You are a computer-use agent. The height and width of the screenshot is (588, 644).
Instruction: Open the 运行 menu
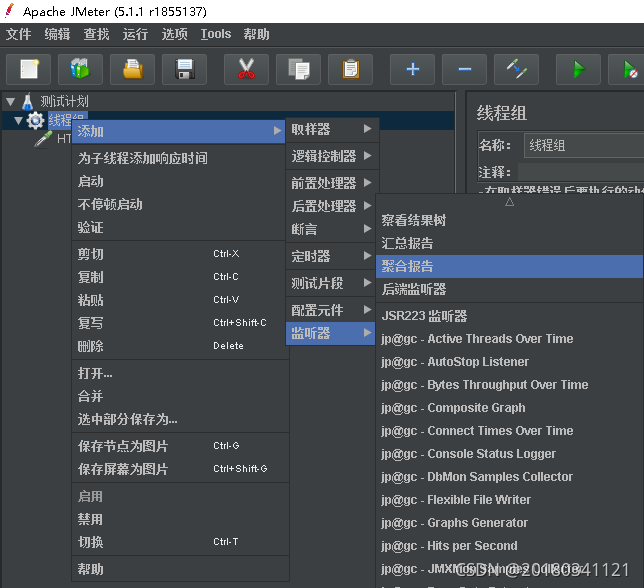tap(136, 34)
